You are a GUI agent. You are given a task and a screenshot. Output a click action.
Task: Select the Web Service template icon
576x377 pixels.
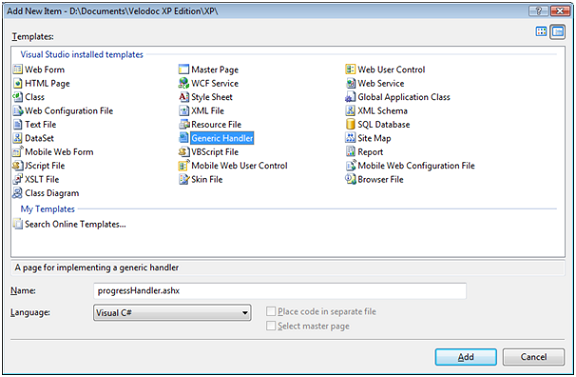[x=350, y=83]
